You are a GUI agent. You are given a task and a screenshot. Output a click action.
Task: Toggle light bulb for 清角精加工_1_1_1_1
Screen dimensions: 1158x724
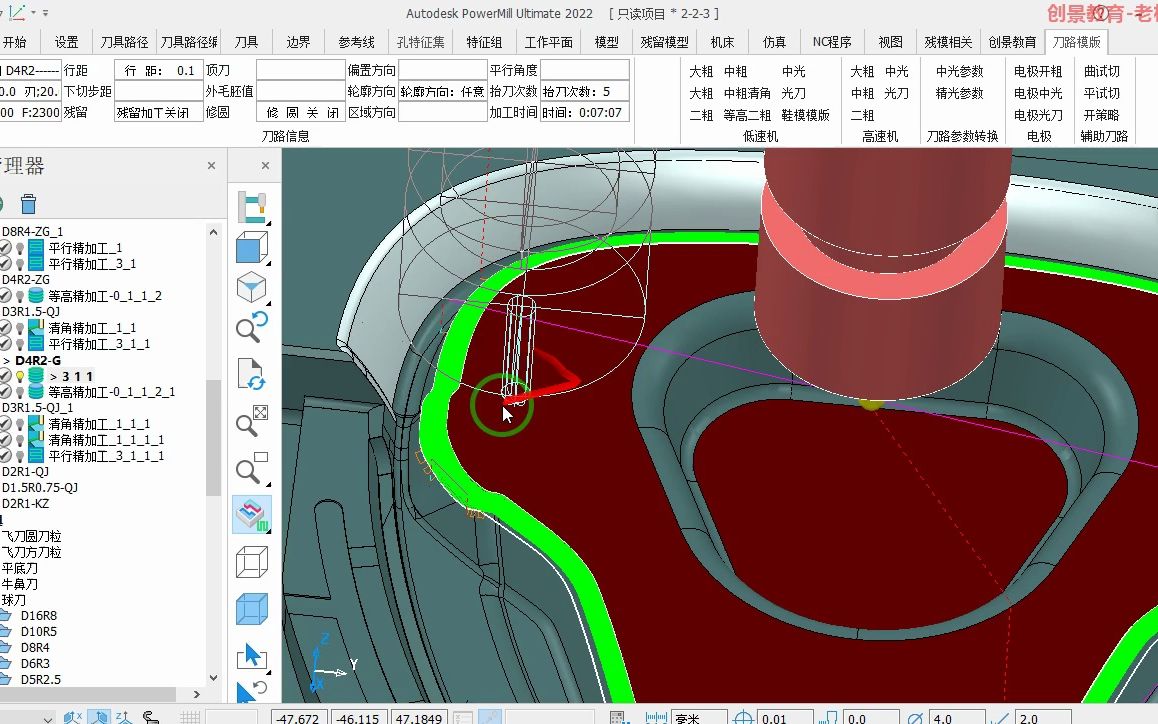click(20, 440)
